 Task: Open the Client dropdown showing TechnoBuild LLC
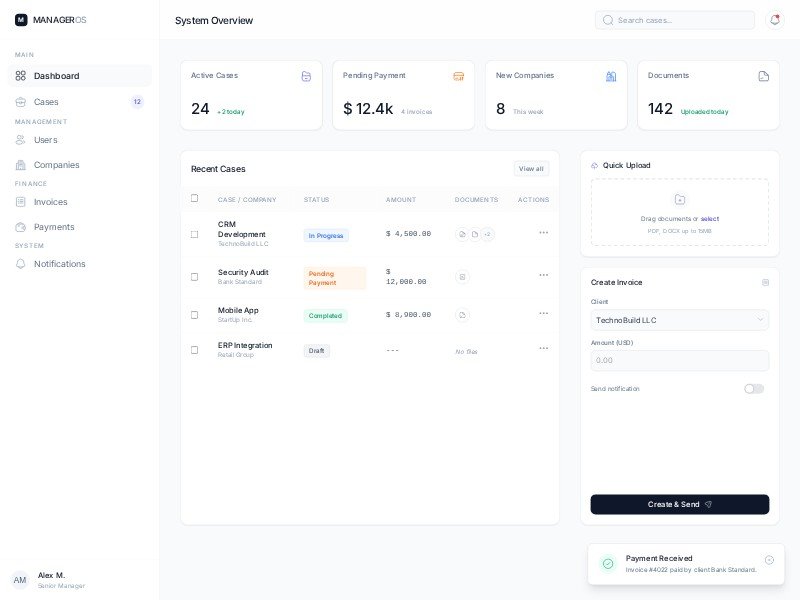[680, 320]
